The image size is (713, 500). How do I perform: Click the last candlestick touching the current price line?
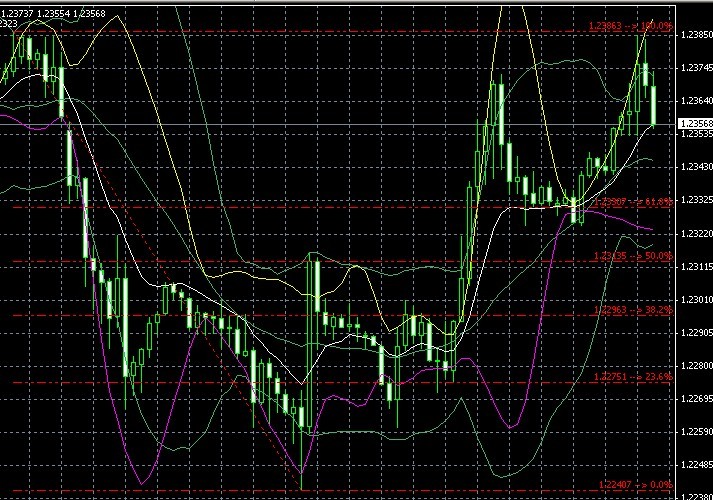tap(654, 105)
